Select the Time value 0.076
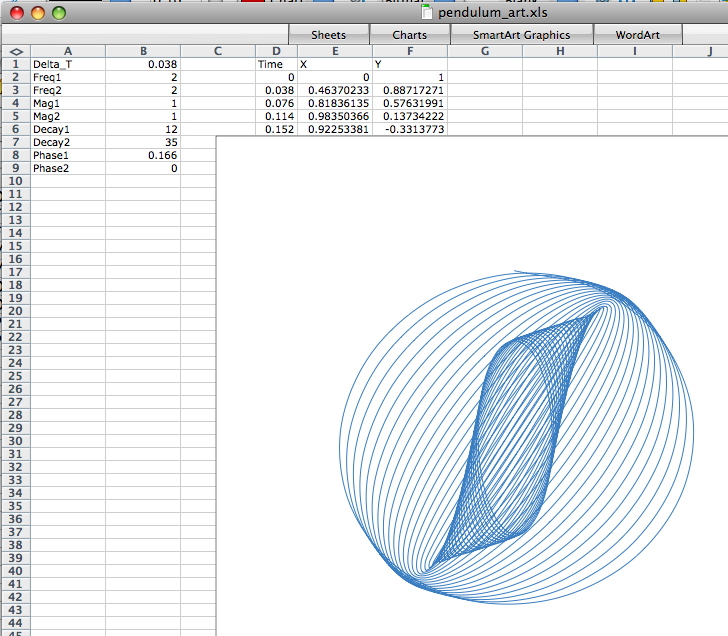728x636 pixels. coord(276,103)
